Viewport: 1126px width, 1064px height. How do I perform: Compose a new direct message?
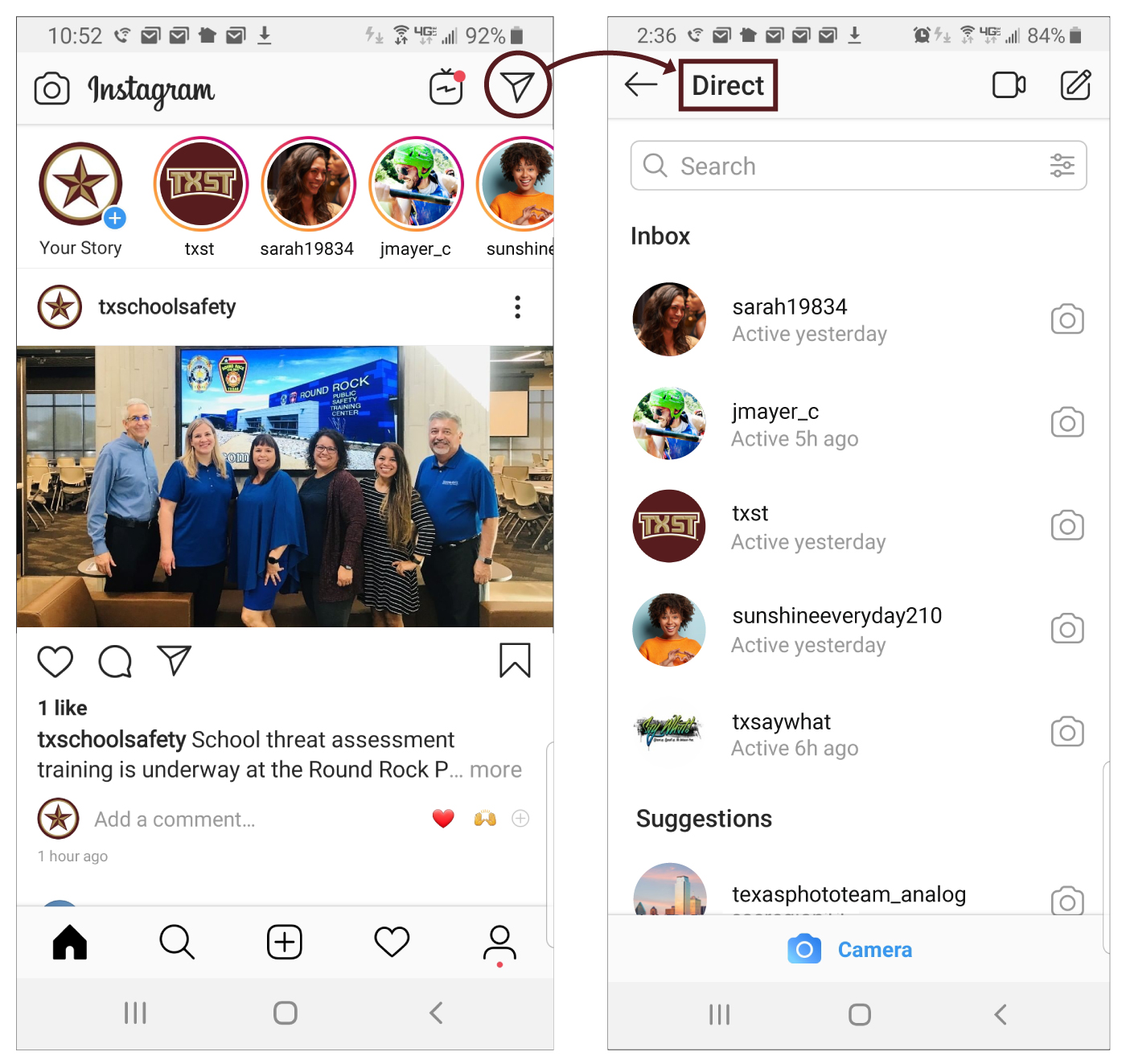point(1075,84)
